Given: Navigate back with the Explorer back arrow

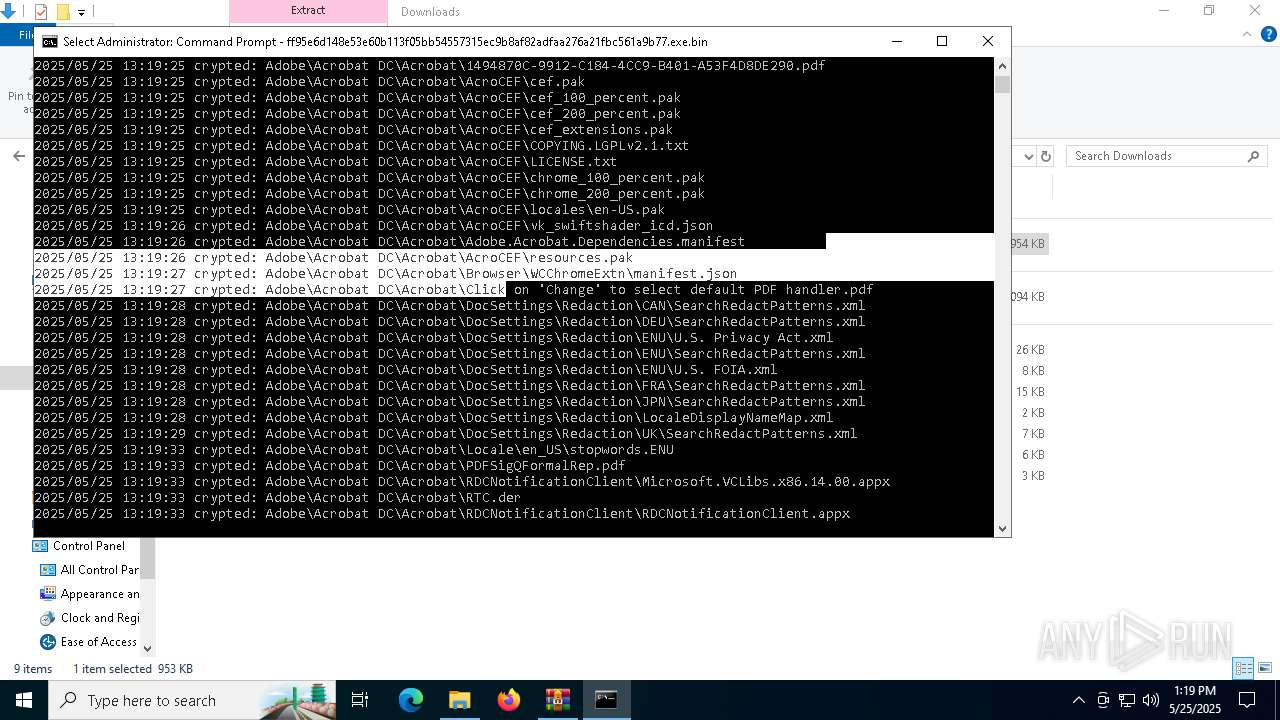Looking at the screenshot, I should (x=18, y=156).
